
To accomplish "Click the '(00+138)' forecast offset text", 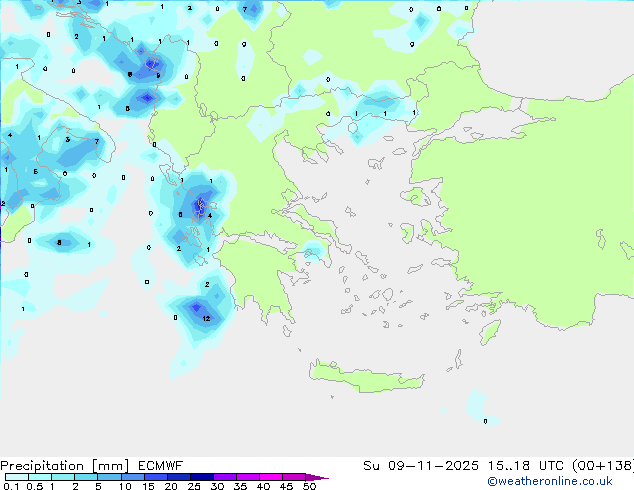I will (603, 466).
